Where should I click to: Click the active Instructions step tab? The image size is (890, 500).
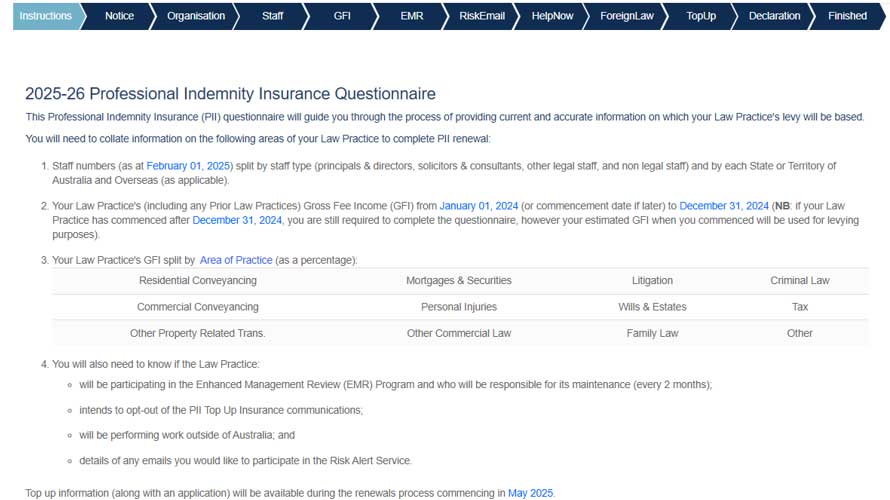pos(47,16)
